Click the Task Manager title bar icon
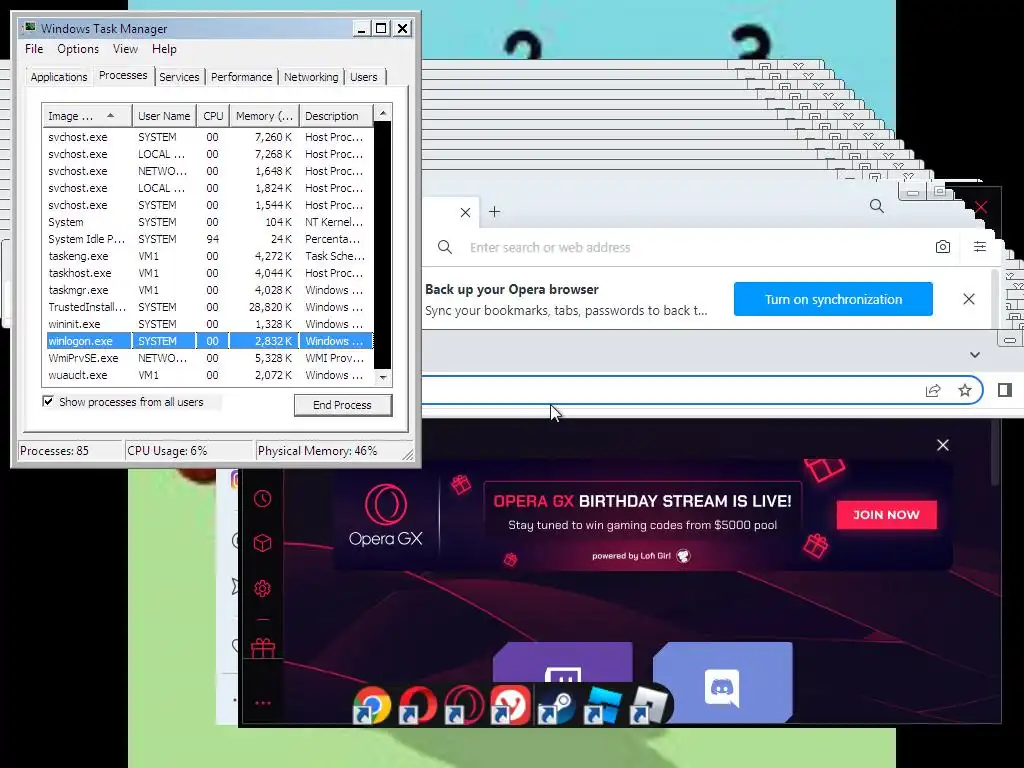This screenshot has width=1024, height=768. tap(29, 28)
